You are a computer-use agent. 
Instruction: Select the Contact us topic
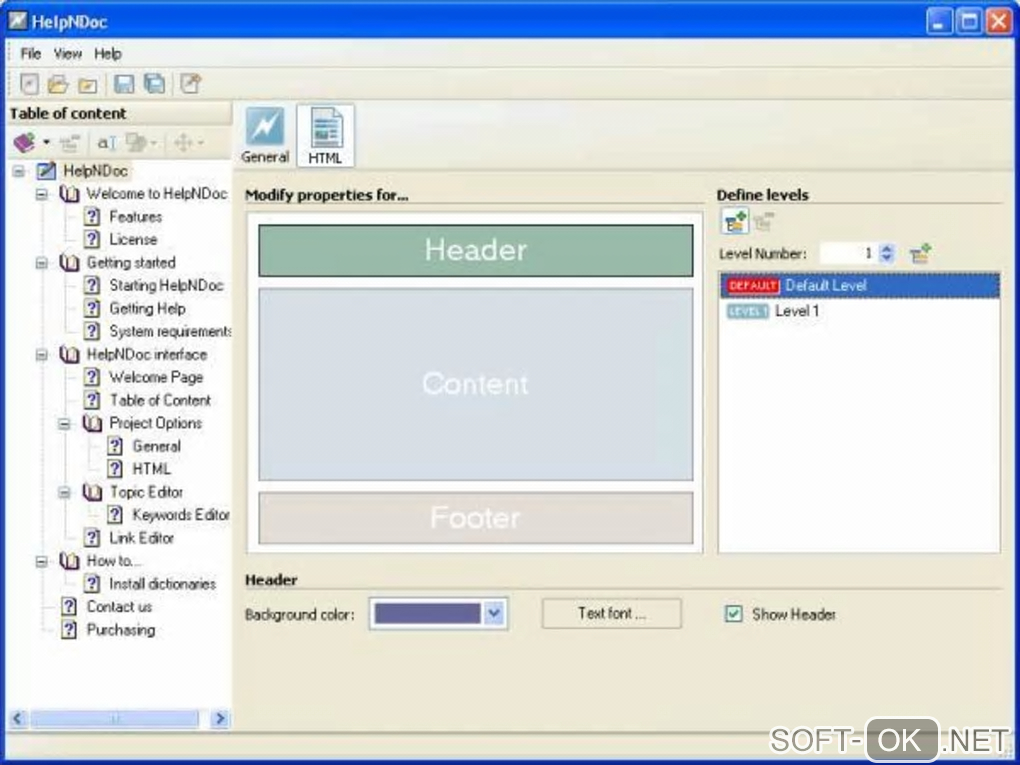coord(120,607)
